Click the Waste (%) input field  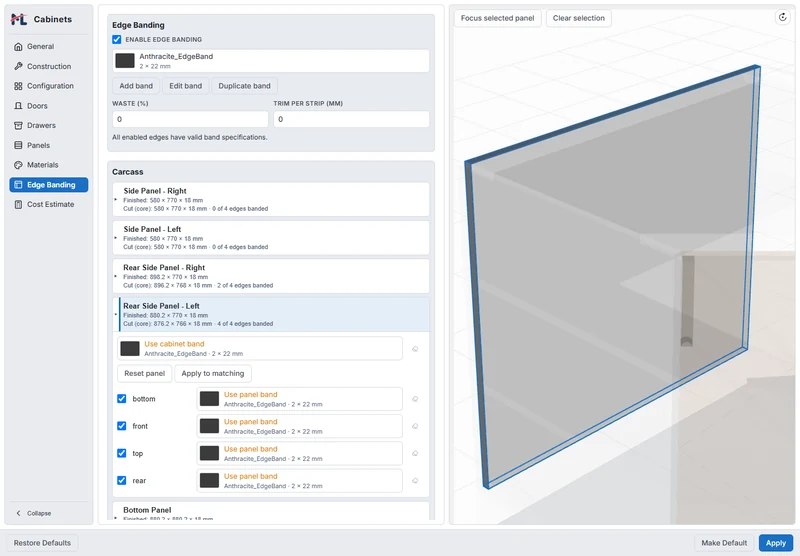click(x=190, y=119)
